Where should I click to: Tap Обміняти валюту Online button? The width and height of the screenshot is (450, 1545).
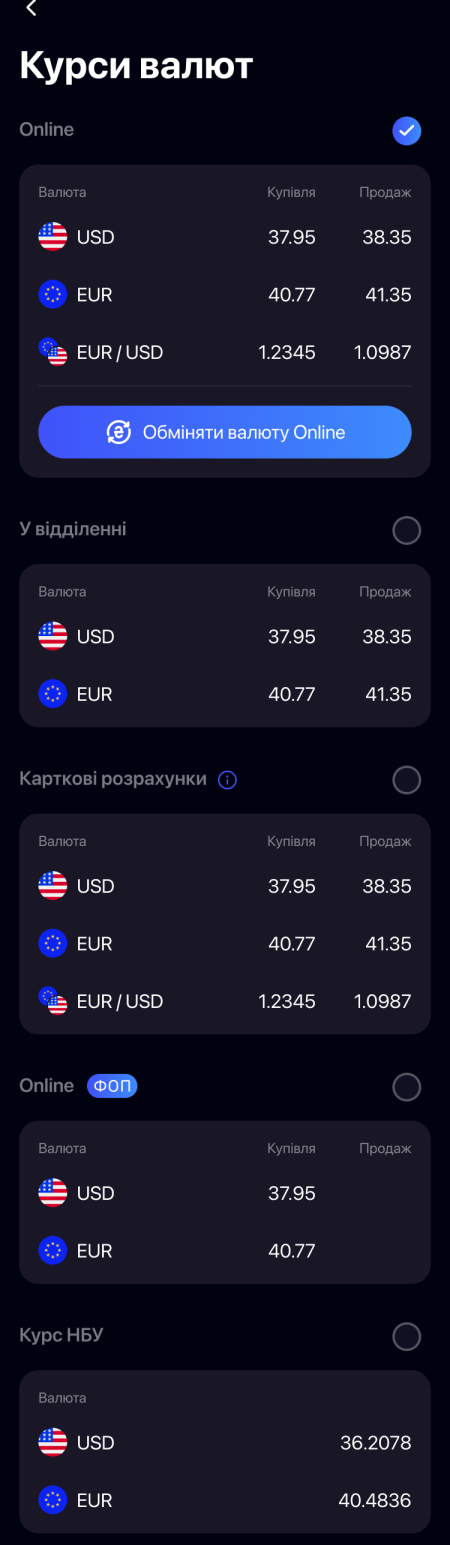coord(225,432)
